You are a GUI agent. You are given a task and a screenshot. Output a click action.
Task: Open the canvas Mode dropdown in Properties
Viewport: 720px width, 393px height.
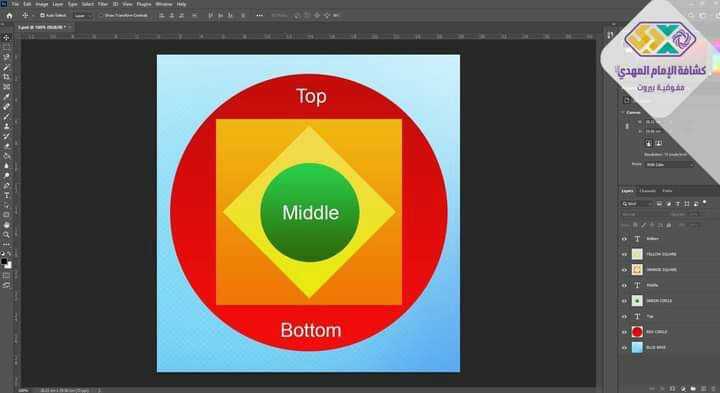point(669,164)
